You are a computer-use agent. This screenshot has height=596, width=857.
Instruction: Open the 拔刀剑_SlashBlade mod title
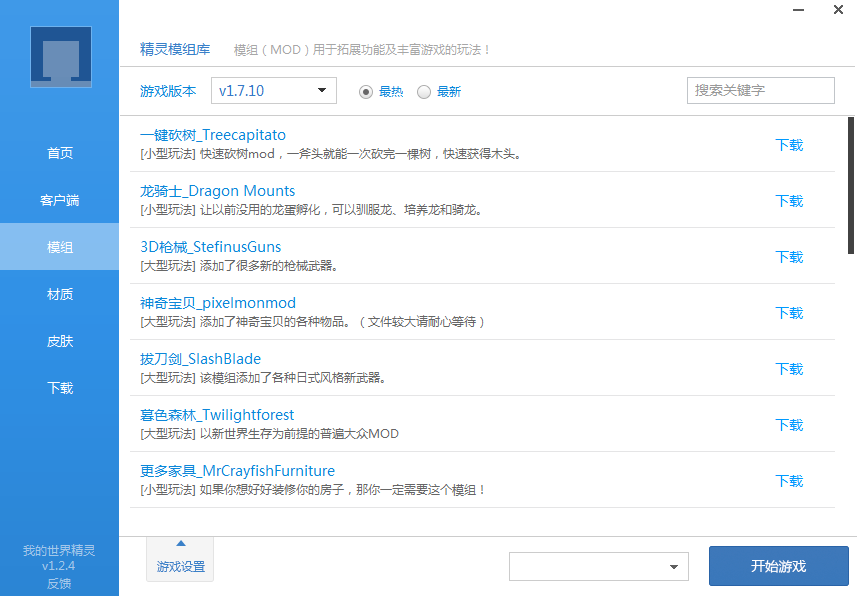click(200, 359)
